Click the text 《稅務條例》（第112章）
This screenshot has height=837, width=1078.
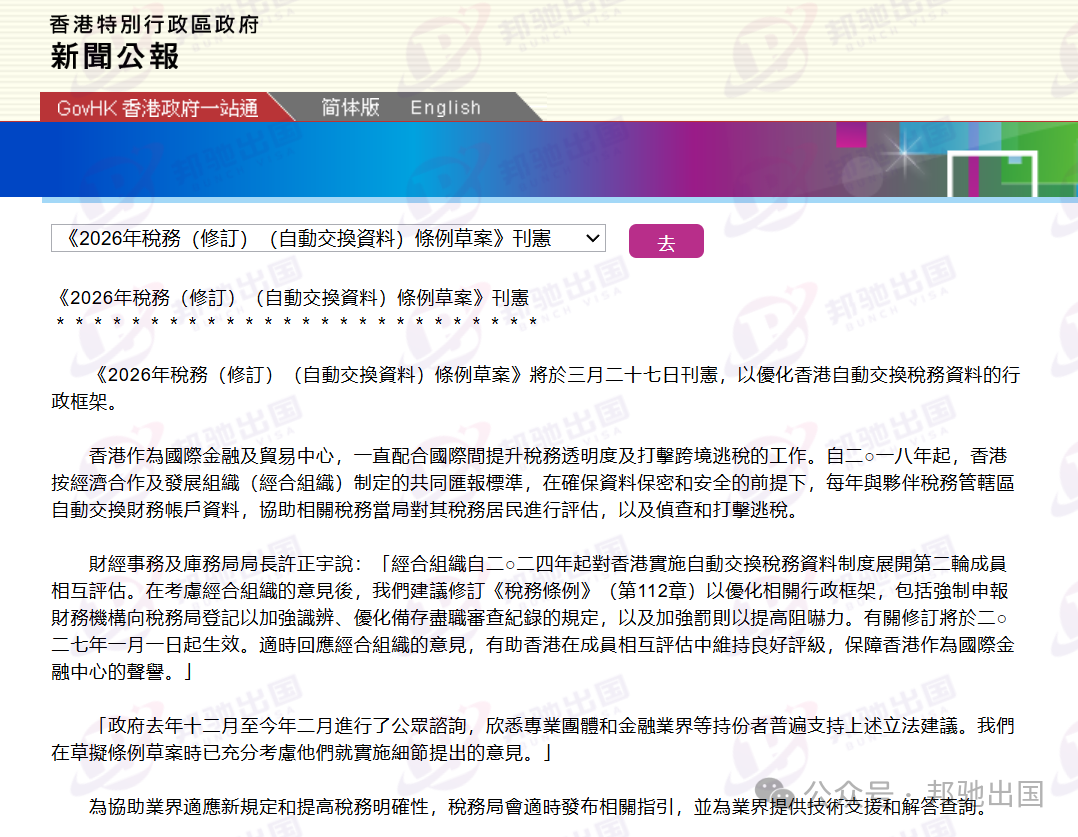coord(597,591)
